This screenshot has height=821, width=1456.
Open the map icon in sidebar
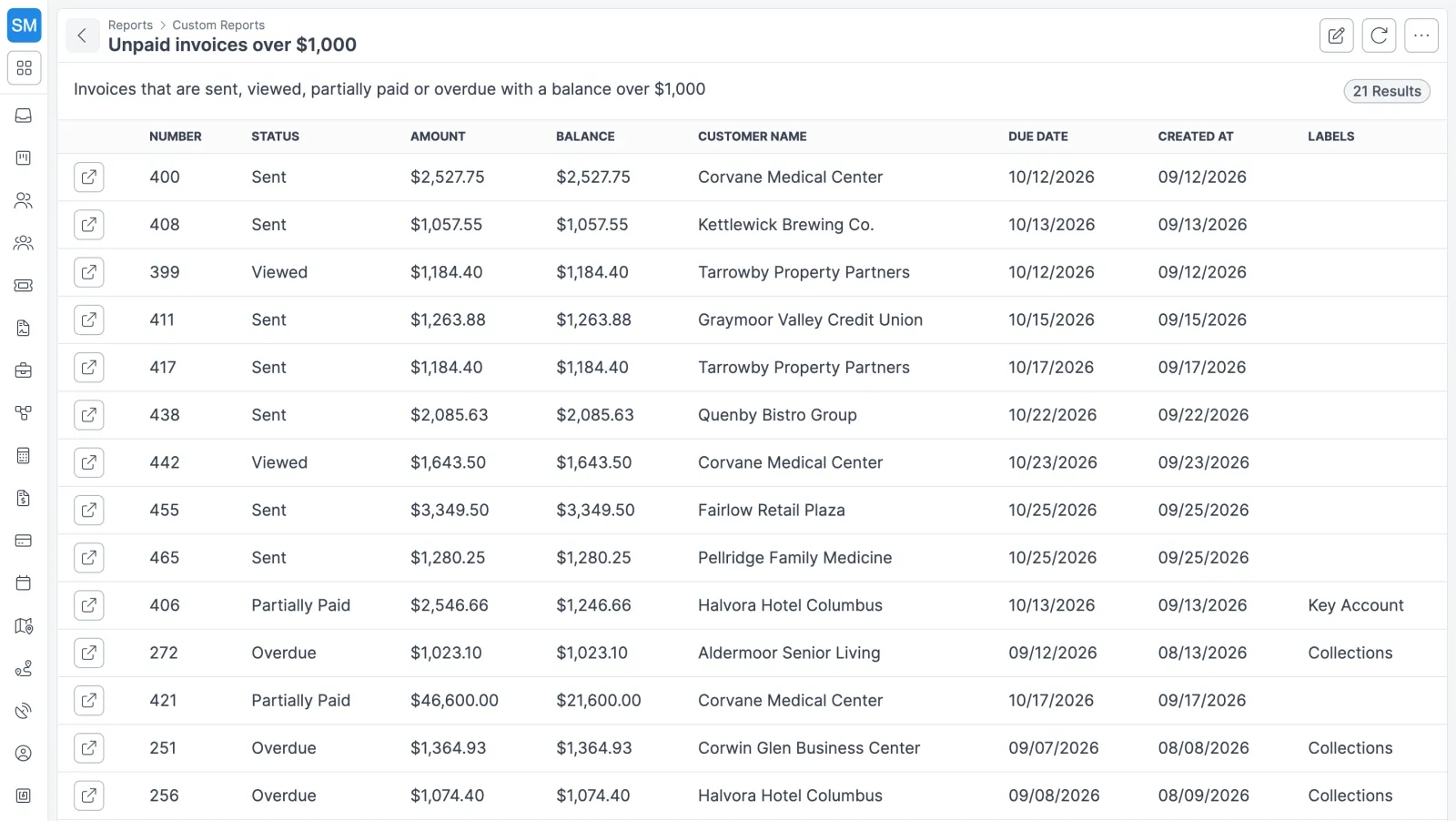(x=24, y=625)
